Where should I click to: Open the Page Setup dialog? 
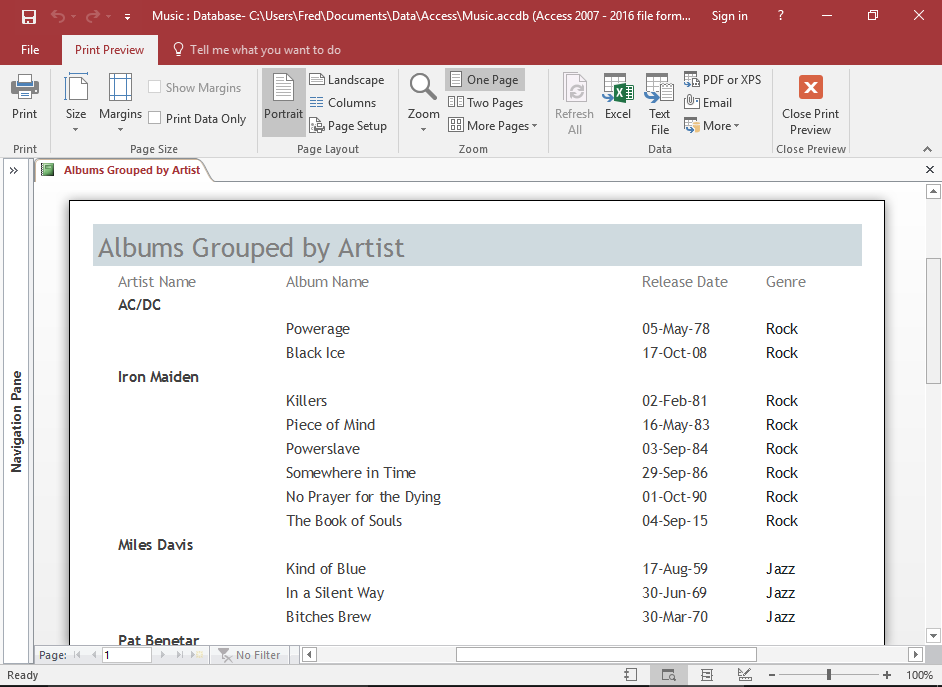coord(348,125)
